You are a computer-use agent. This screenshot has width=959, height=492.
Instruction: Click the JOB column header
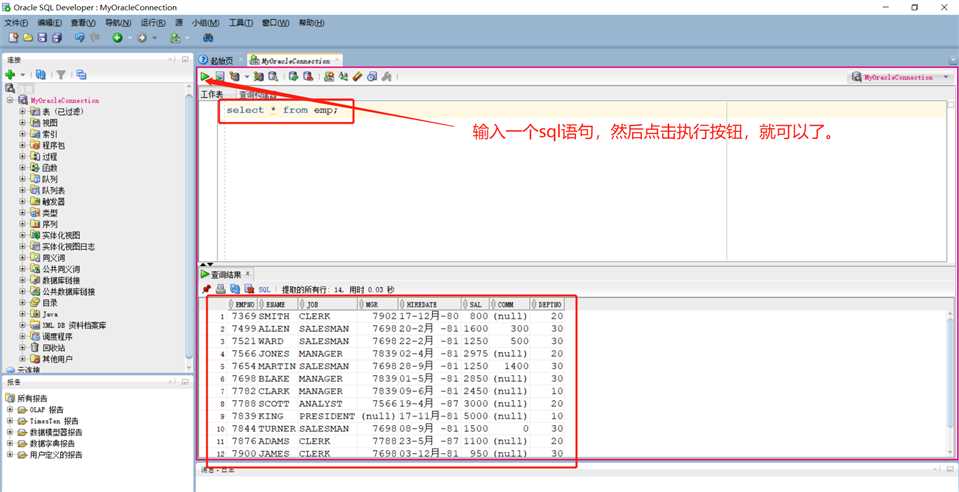click(x=327, y=304)
